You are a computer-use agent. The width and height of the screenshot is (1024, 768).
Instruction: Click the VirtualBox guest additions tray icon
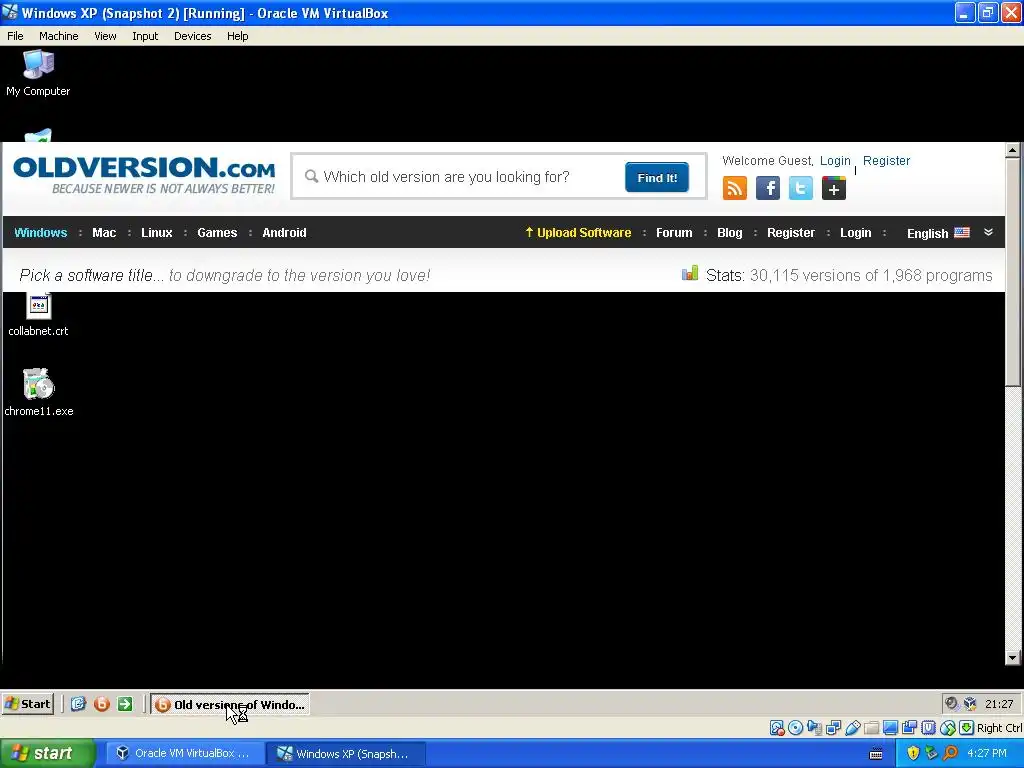pos(970,703)
